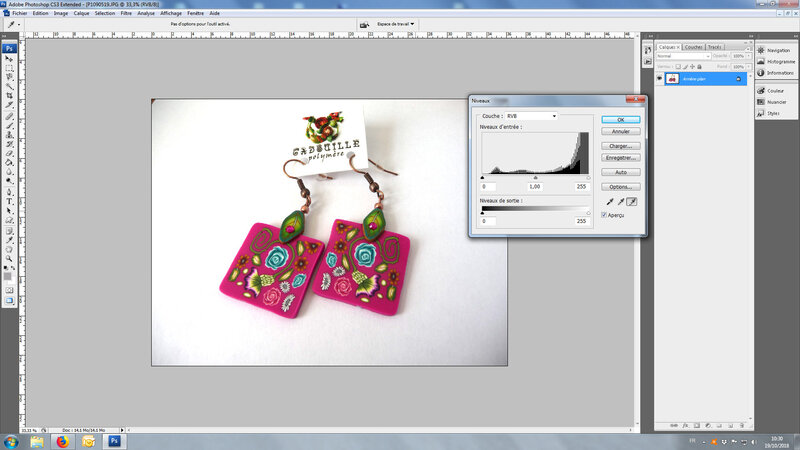The width and height of the screenshot is (800, 450).
Task: Open the Photoshop Ps header icon in toolbox
Action: pos(9,48)
